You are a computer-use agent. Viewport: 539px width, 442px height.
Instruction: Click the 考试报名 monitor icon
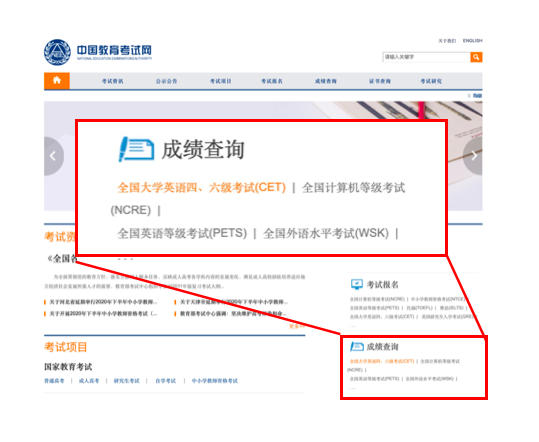click(x=356, y=284)
